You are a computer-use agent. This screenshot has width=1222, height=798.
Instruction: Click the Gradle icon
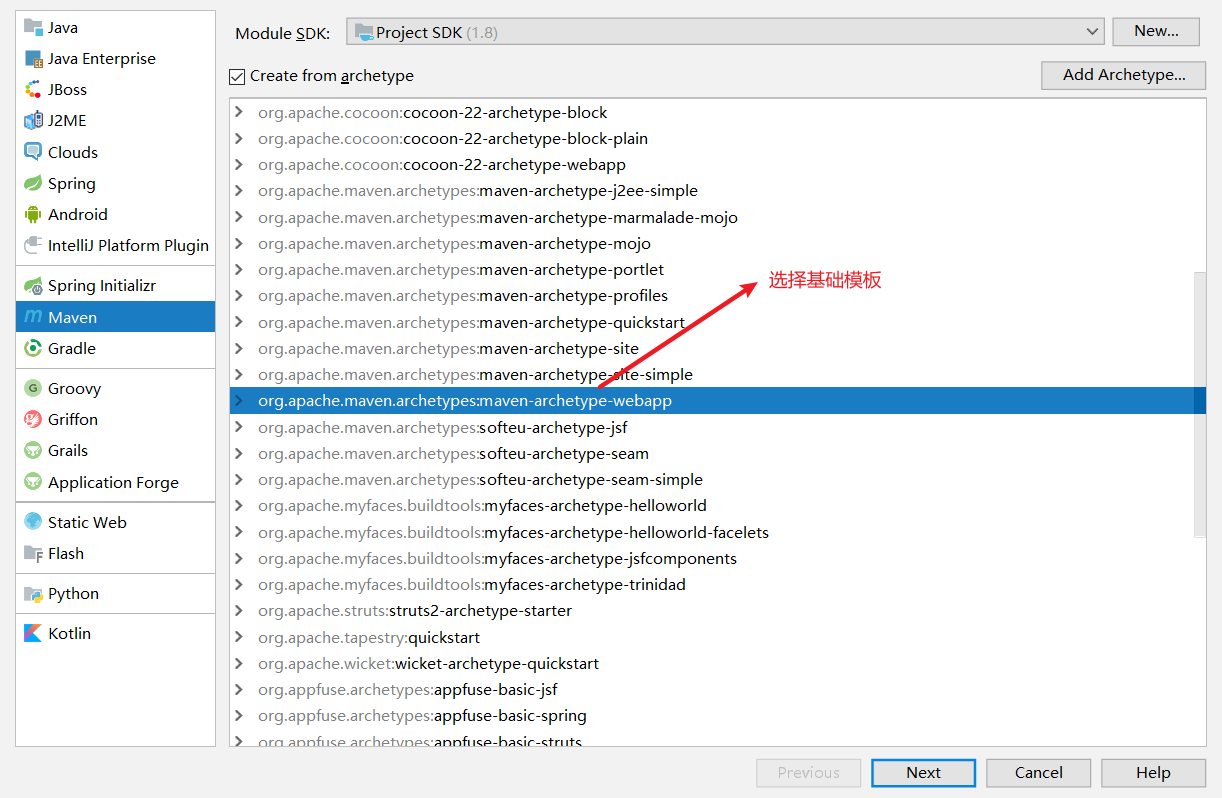pyautogui.click(x=33, y=348)
